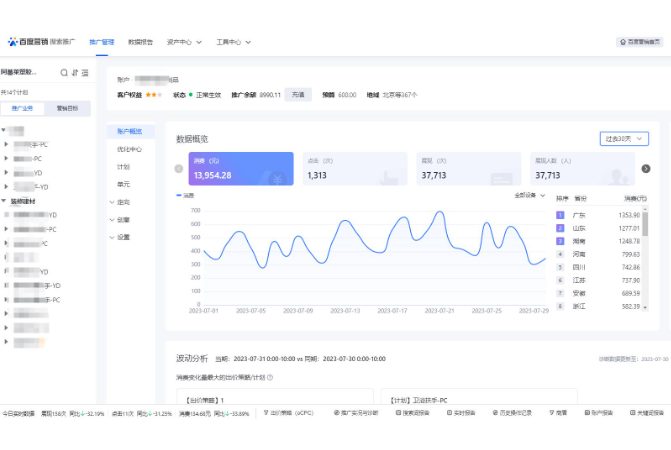The height and width of the screenshot is (450, 671).
Task: Click the 正常生效 status text
Action: (x=208, y=95)
